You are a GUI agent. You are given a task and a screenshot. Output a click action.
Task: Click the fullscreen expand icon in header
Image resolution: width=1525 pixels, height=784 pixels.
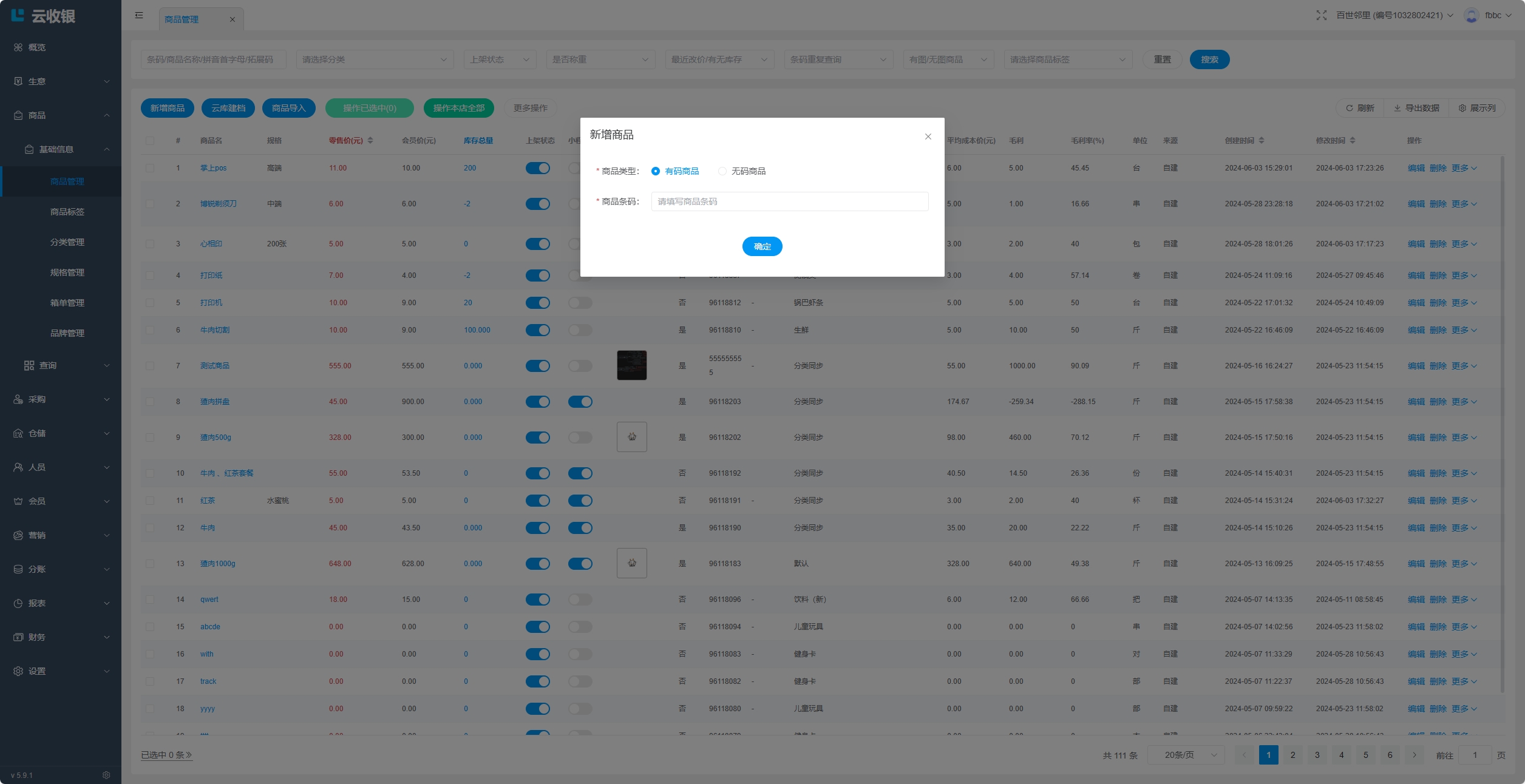point(1321,15)
